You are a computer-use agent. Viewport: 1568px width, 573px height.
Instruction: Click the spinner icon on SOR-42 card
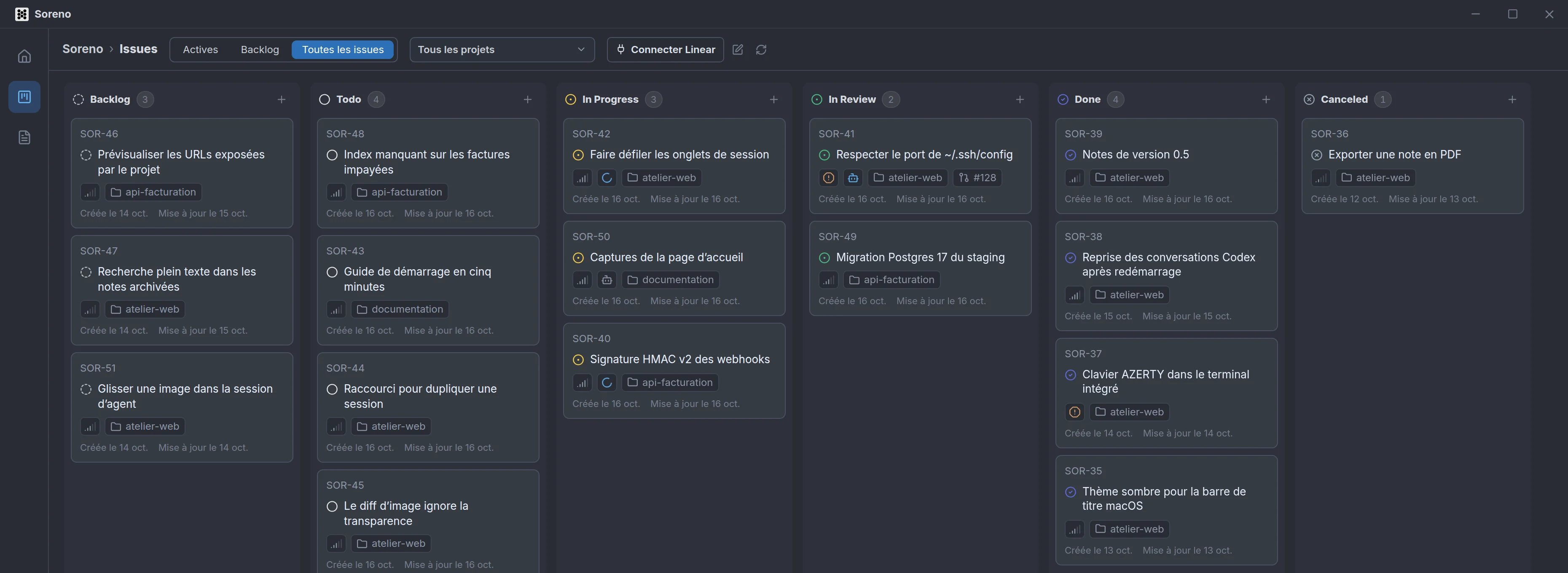pyautogui.click(x=606, y=178)
